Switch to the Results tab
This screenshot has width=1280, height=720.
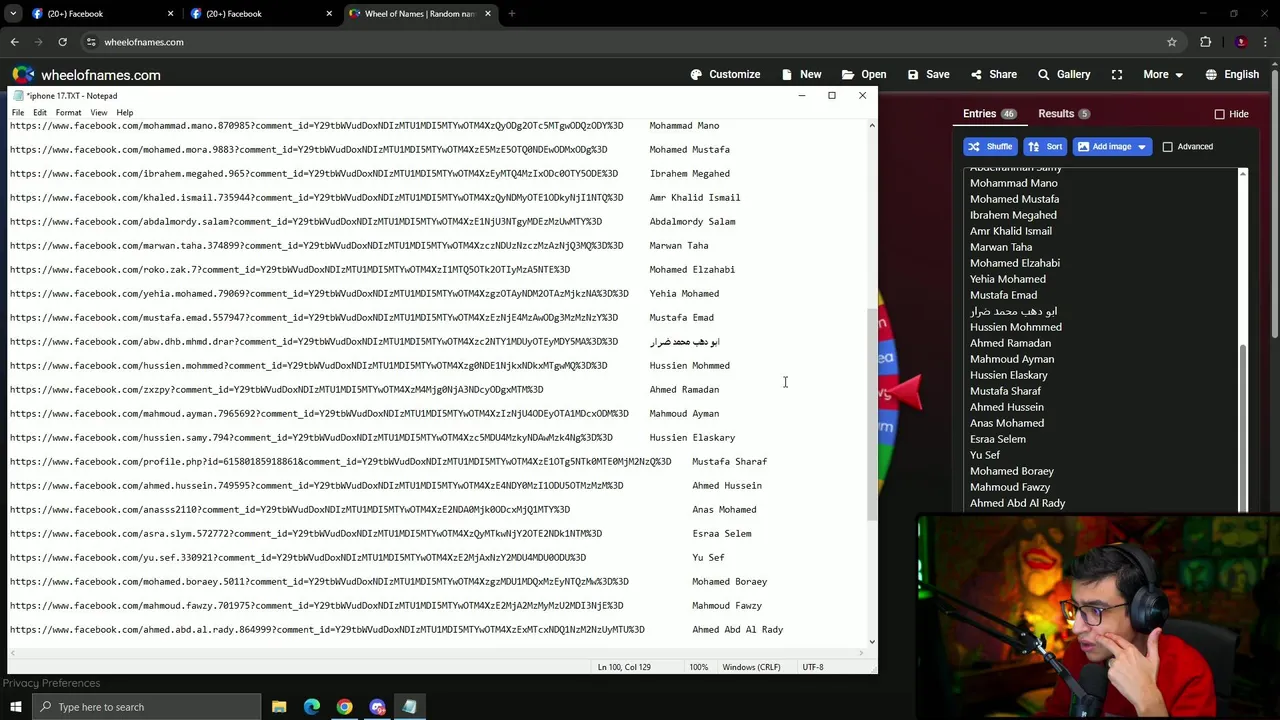click(1063, 114)
